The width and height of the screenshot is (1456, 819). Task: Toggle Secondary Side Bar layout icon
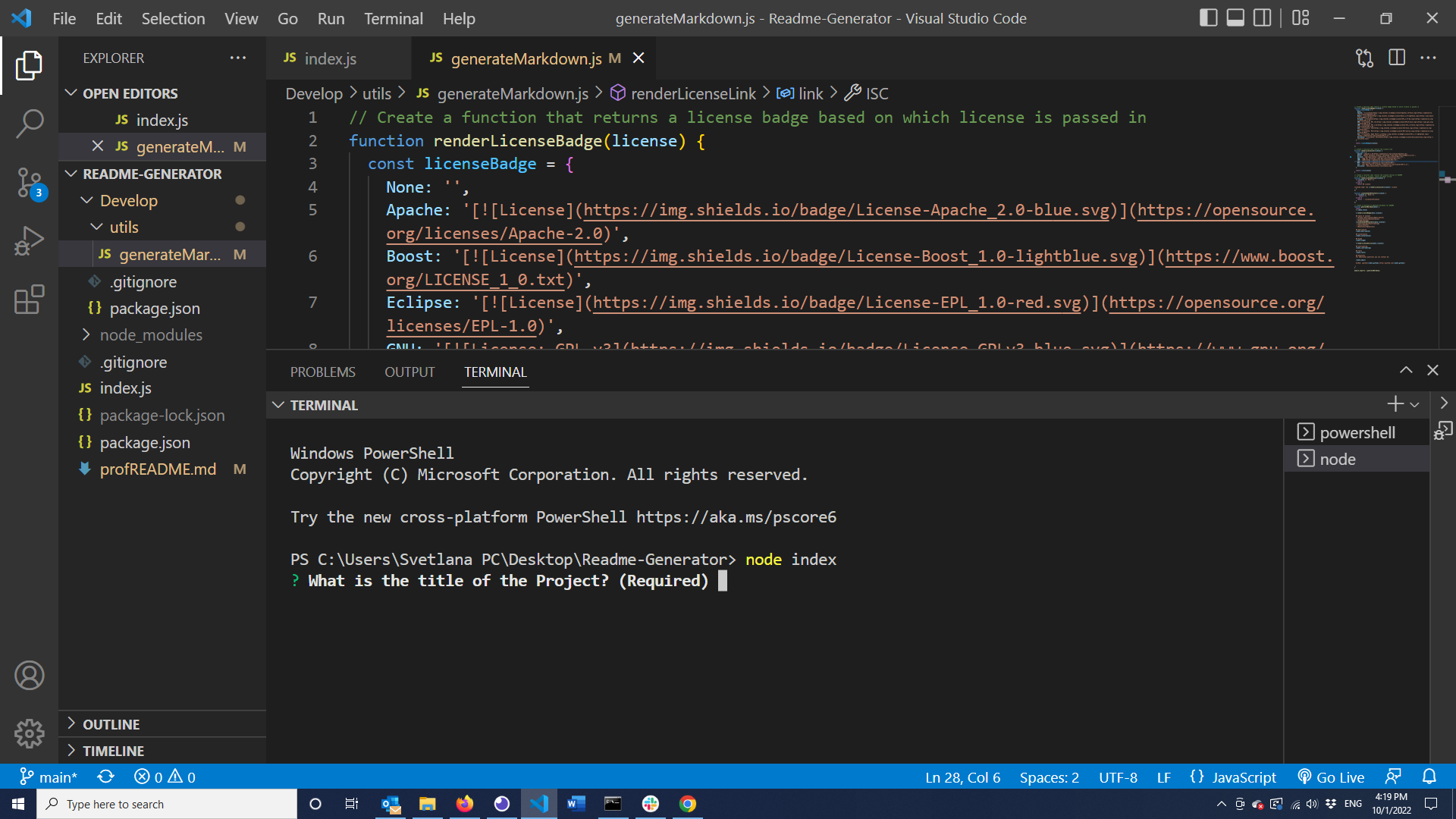click(1263, 18)
